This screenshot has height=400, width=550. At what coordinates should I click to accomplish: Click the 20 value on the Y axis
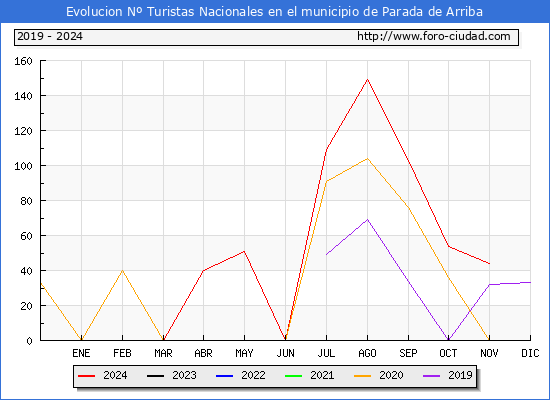pyautogui.click(x=26, y=306)
